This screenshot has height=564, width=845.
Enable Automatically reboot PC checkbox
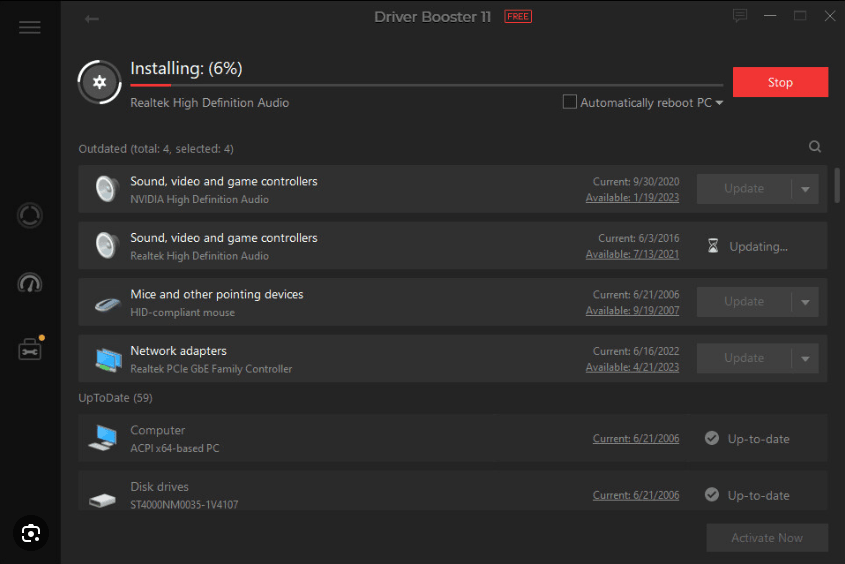570,102
